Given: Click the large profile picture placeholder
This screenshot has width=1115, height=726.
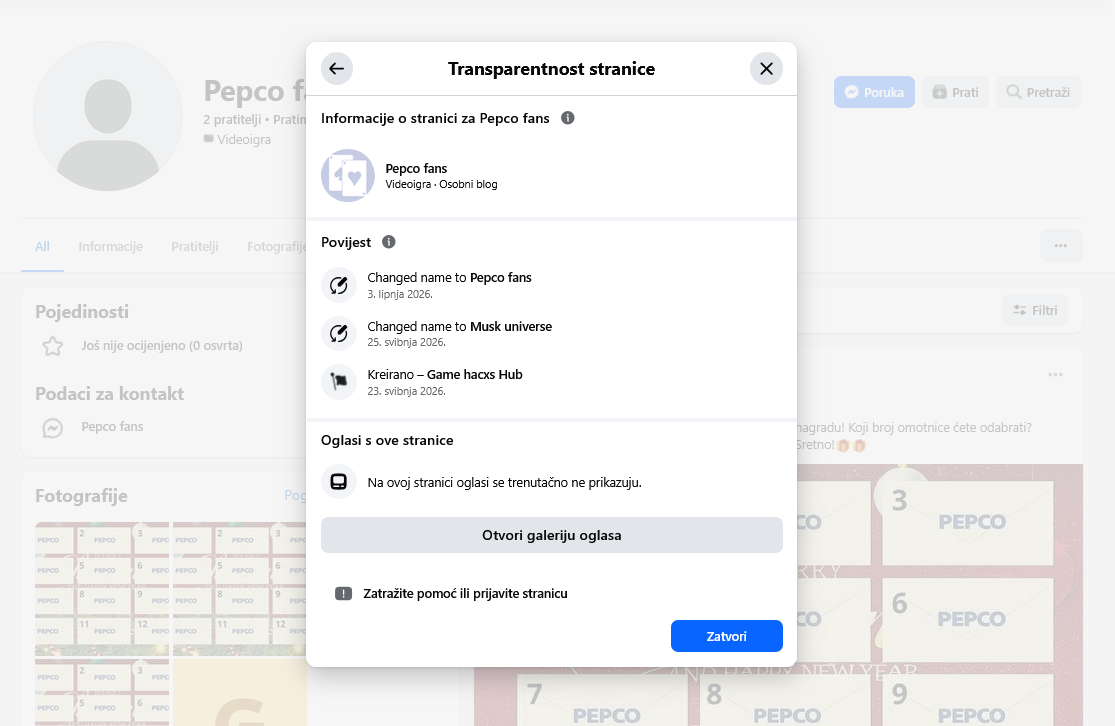Looking at the screenshot, I should coord(108,116).
